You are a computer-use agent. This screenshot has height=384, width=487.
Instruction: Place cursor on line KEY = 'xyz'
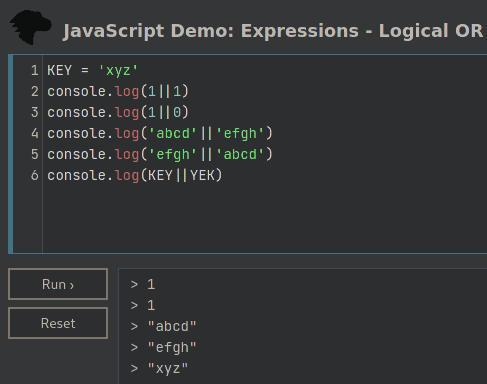click(x=93, y=71)
